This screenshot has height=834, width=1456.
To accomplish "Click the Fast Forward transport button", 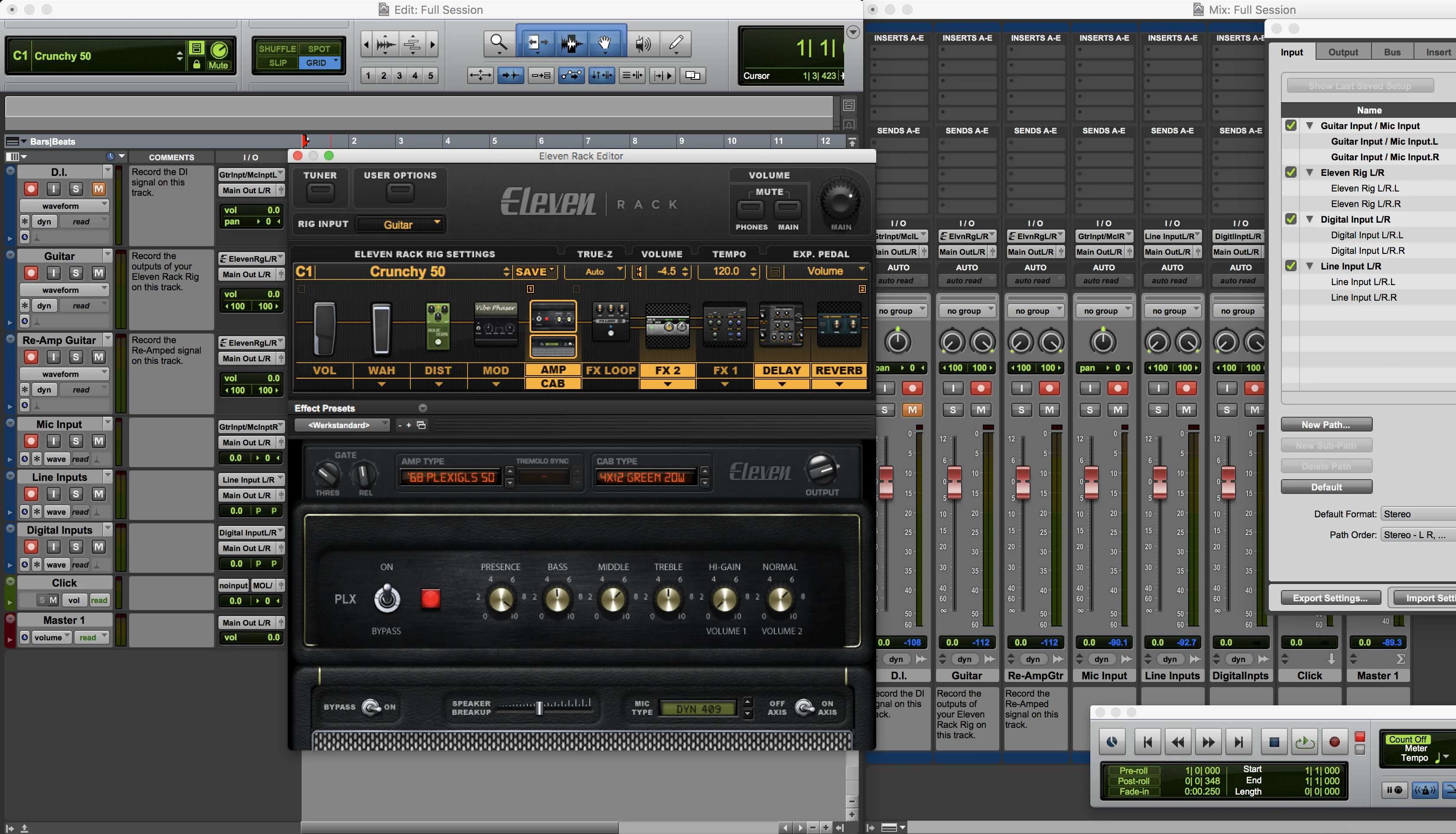I will click(x=1208, y=742).
